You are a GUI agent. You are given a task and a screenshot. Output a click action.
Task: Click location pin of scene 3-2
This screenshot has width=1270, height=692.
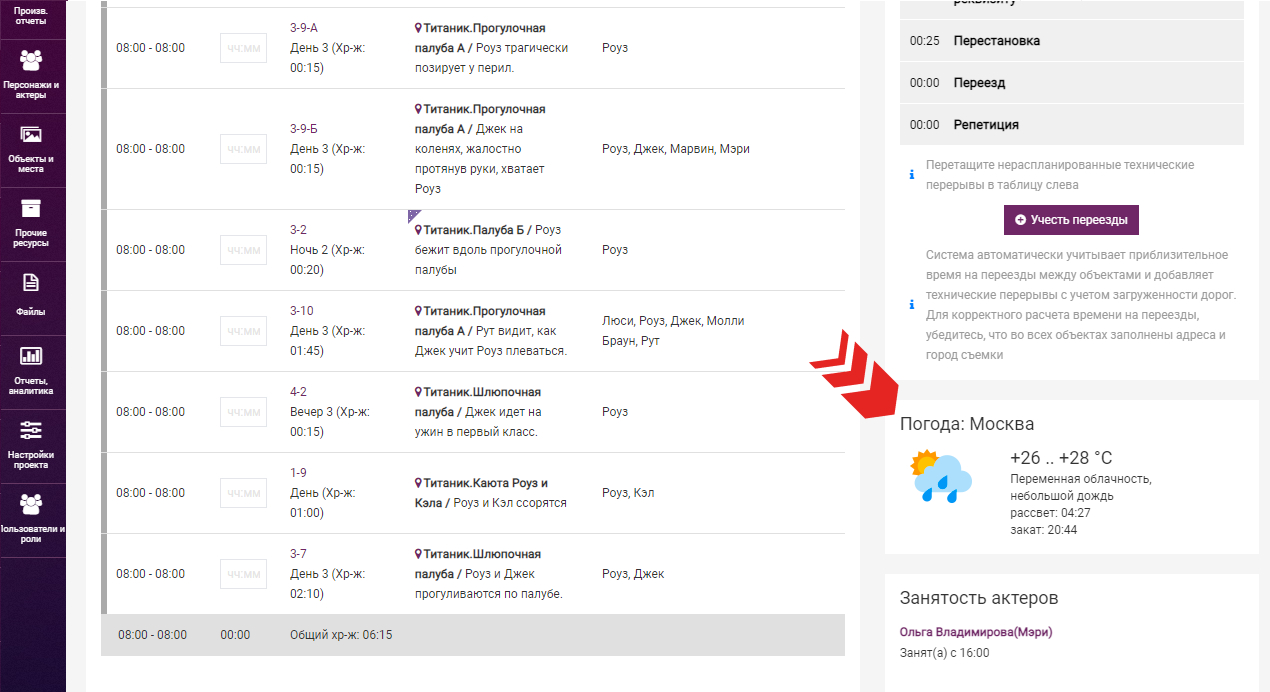(x=419, y=230)
